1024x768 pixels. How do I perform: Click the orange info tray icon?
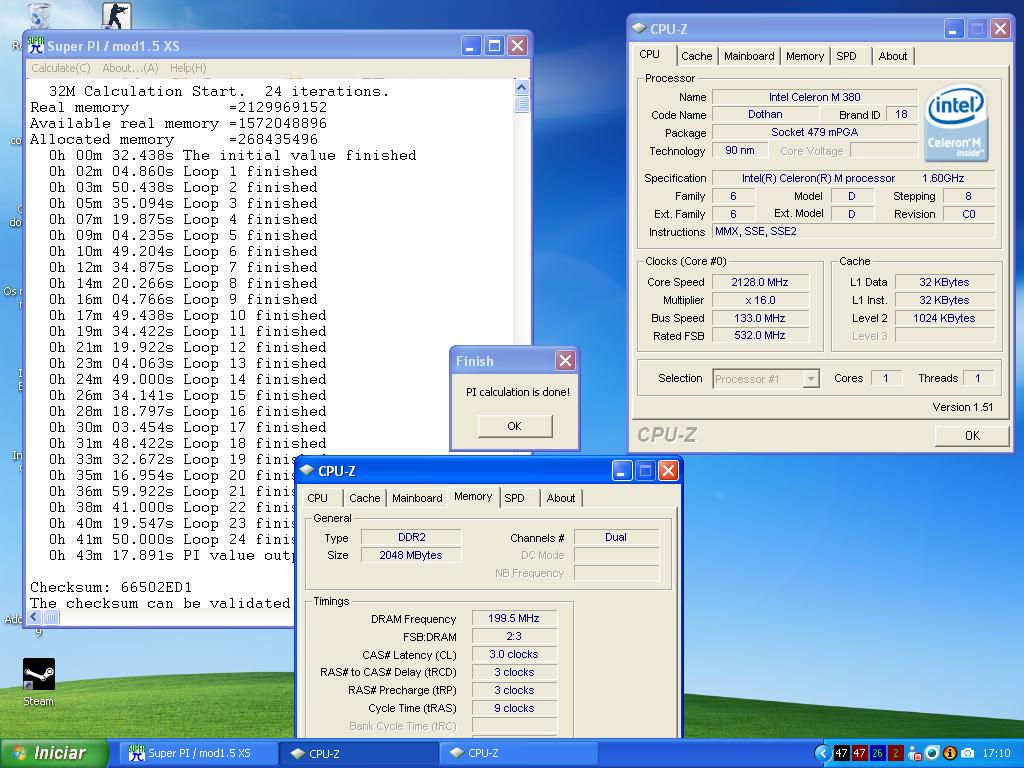point(950,753)
